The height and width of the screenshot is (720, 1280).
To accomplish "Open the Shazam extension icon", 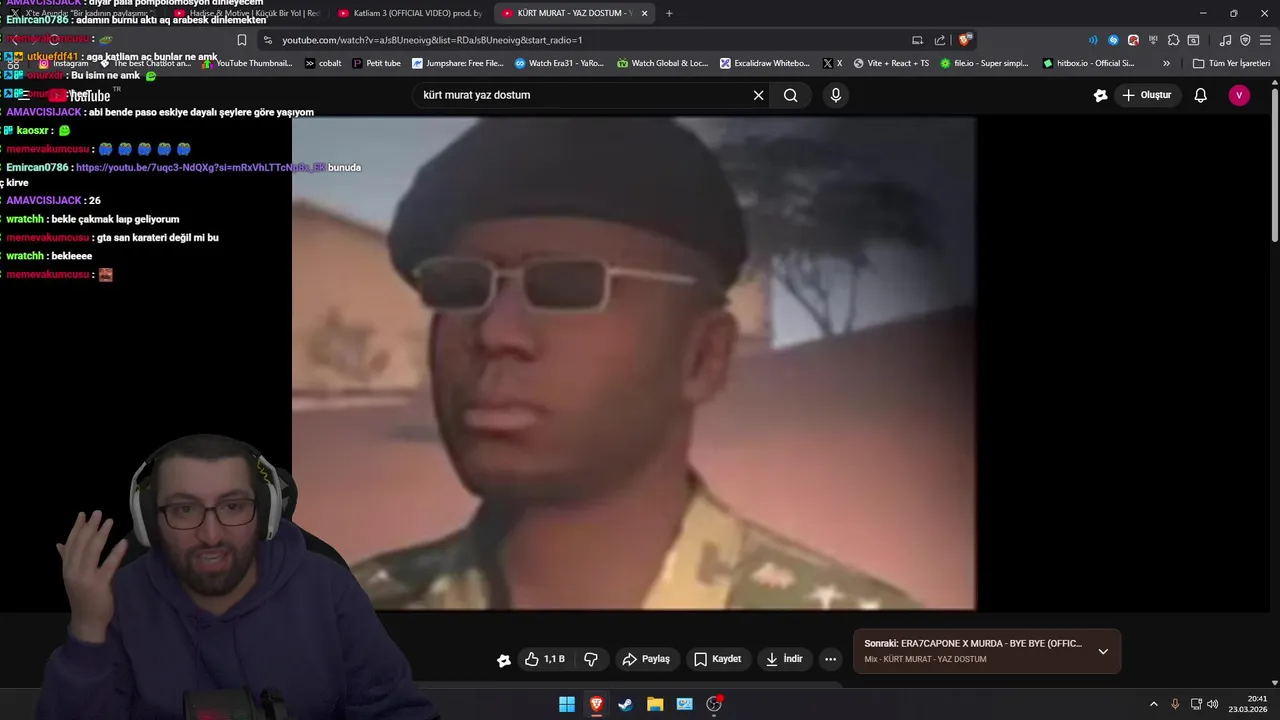I will point(1113,40).
